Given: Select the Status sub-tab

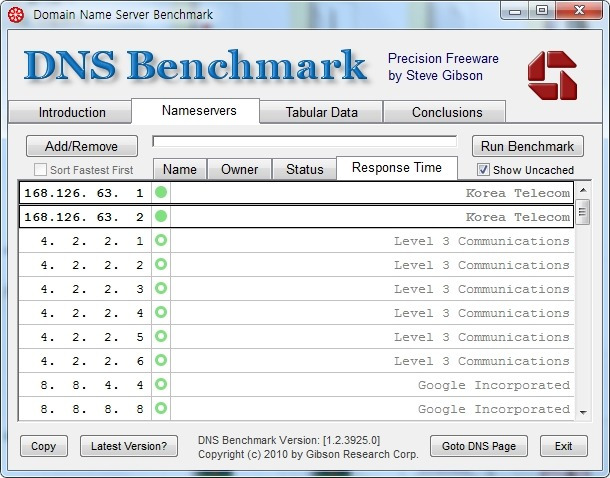Looking at the screenshot, I should click(x=305, y=170).
